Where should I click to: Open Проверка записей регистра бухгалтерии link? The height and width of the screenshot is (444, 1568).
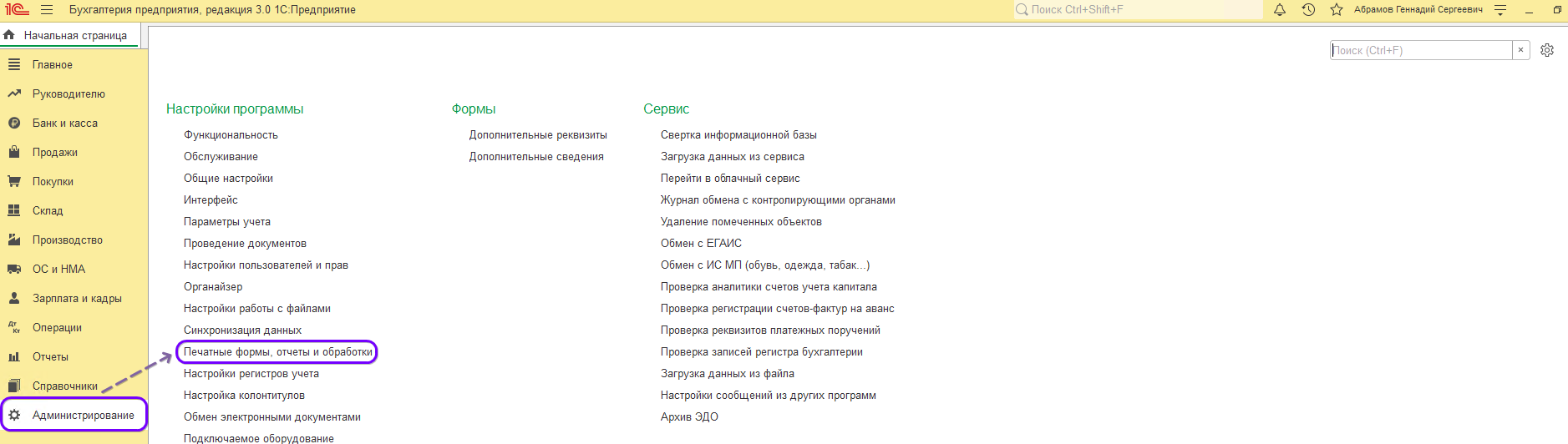[x=762, y=351]
